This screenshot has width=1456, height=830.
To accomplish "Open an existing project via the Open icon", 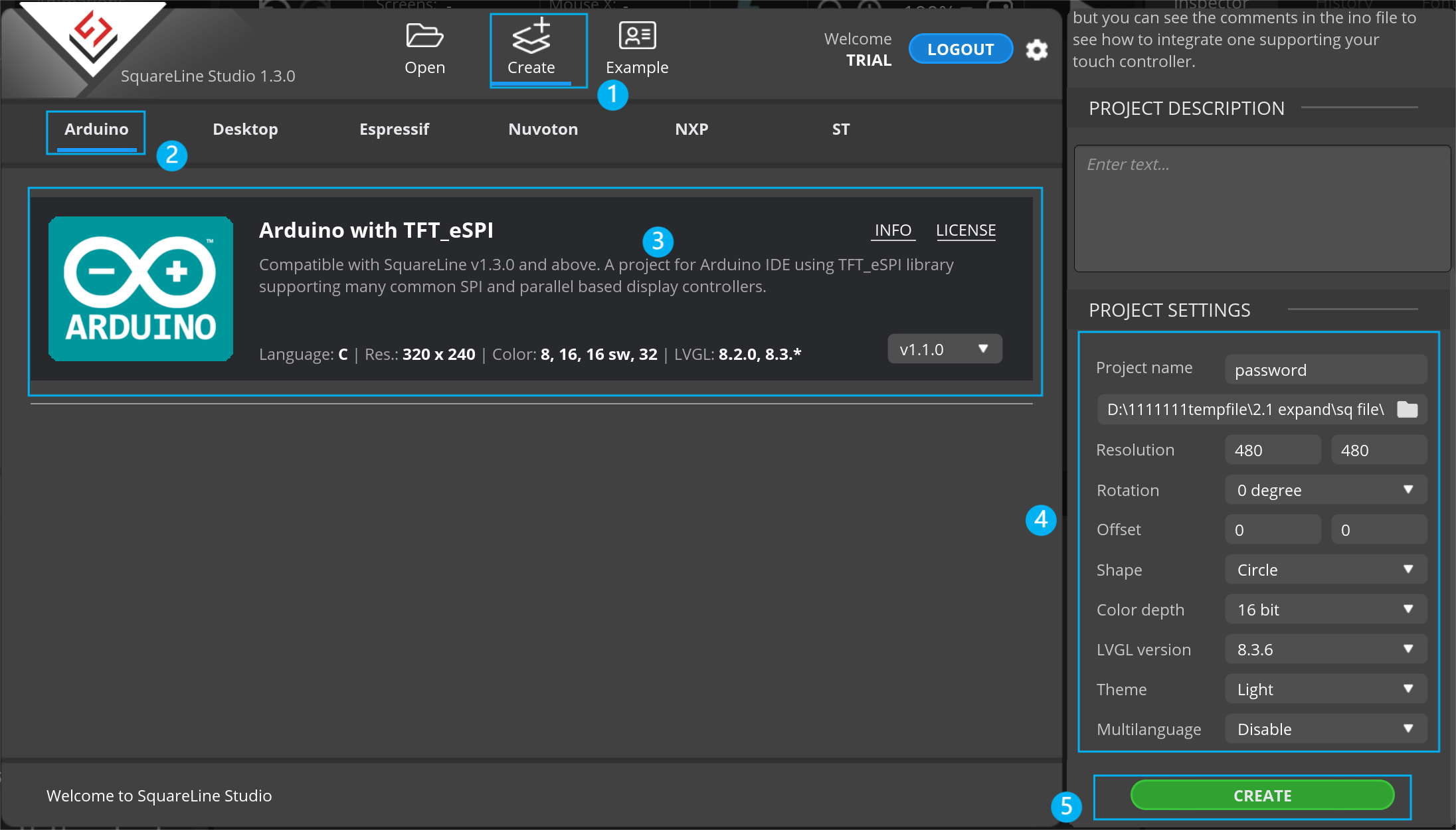I will tap(424, 46).
